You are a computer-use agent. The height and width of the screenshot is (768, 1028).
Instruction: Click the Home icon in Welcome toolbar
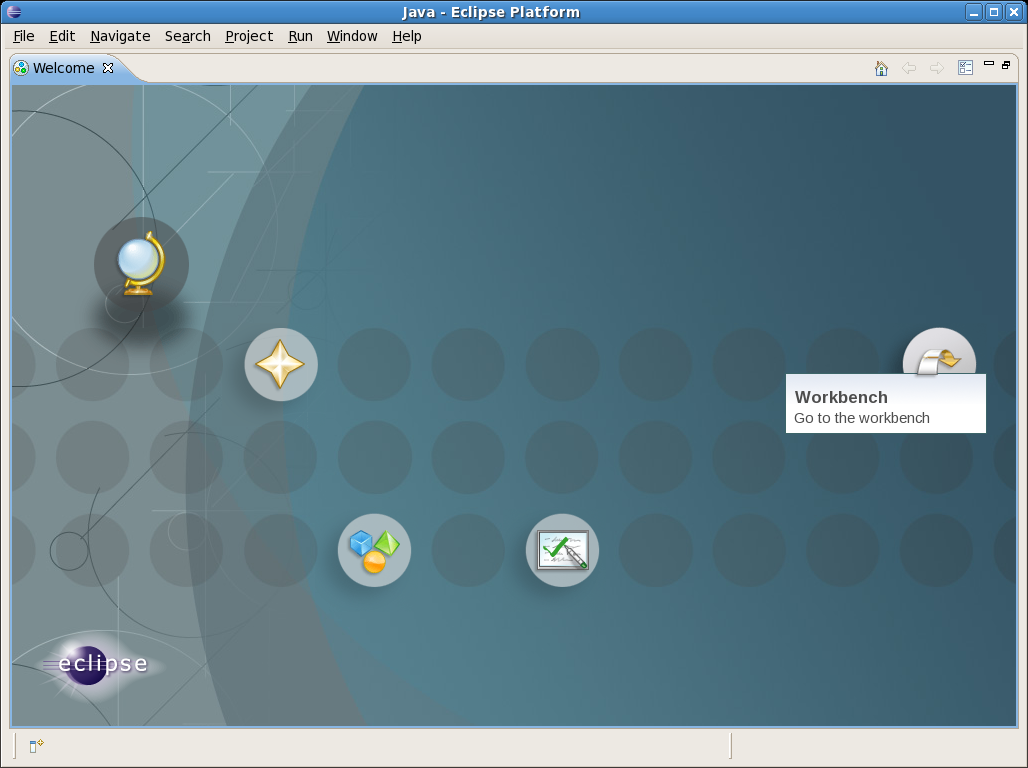[881, 68]
